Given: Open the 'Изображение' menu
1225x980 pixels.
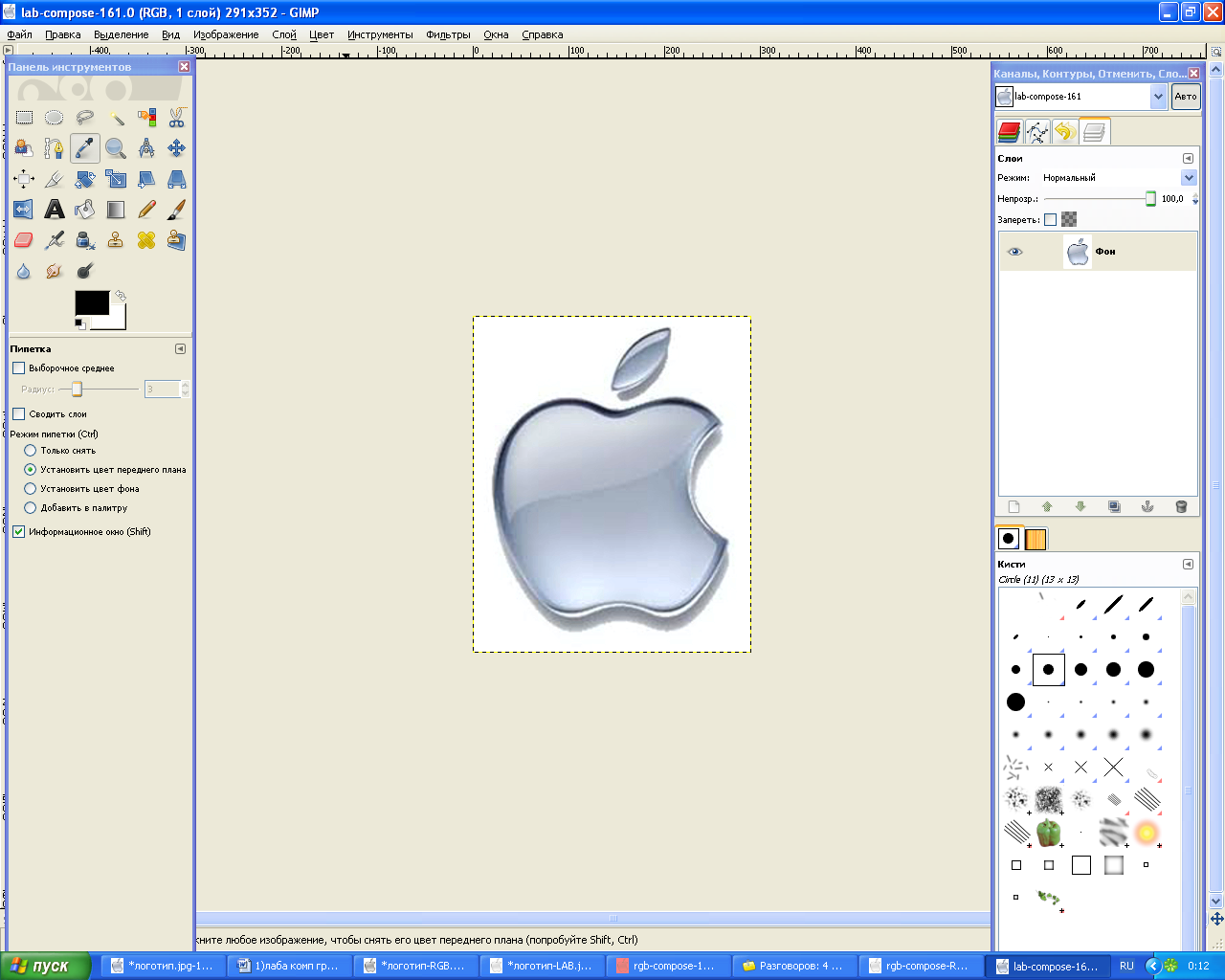Looking at the screenshot, I should point(226,34).
